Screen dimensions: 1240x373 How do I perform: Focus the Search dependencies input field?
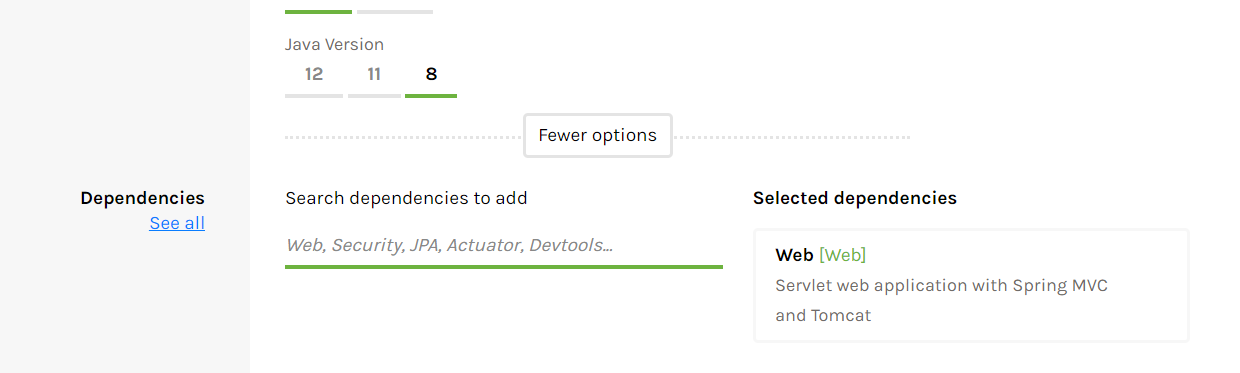pyautogui.click(x=504, y=245)
